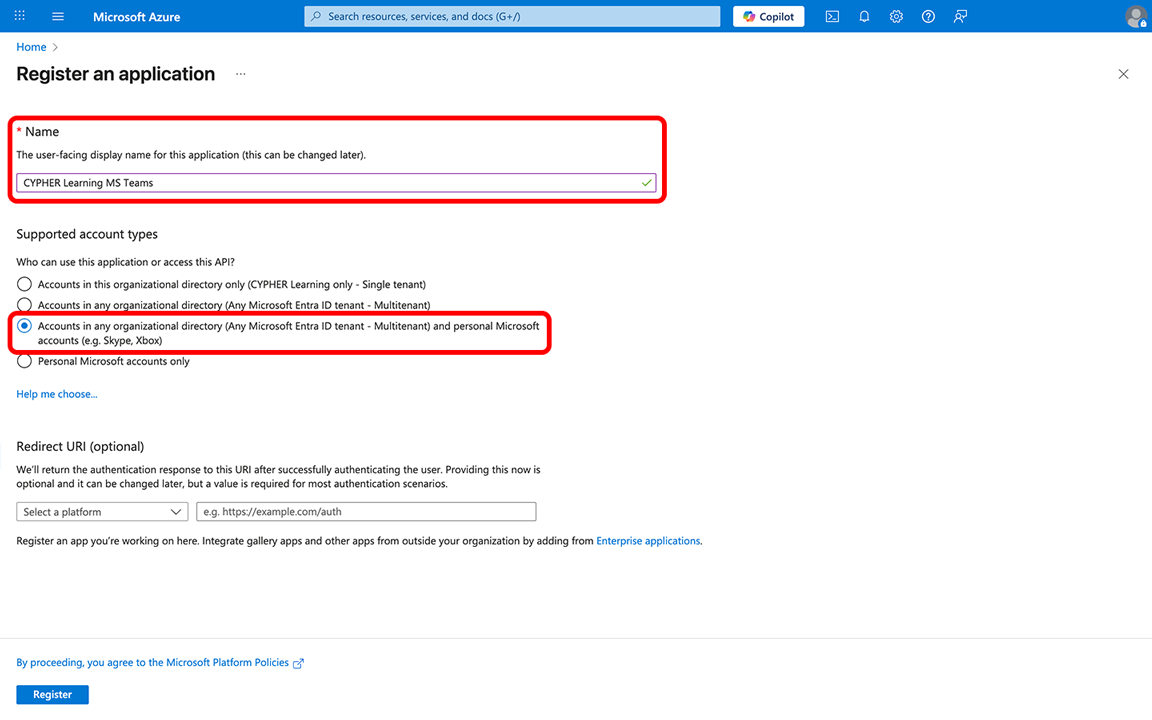The width and height of the screenshot is (1152, 720).
Task: Open the Enterprise applications link
Action: tap(648, 541)
